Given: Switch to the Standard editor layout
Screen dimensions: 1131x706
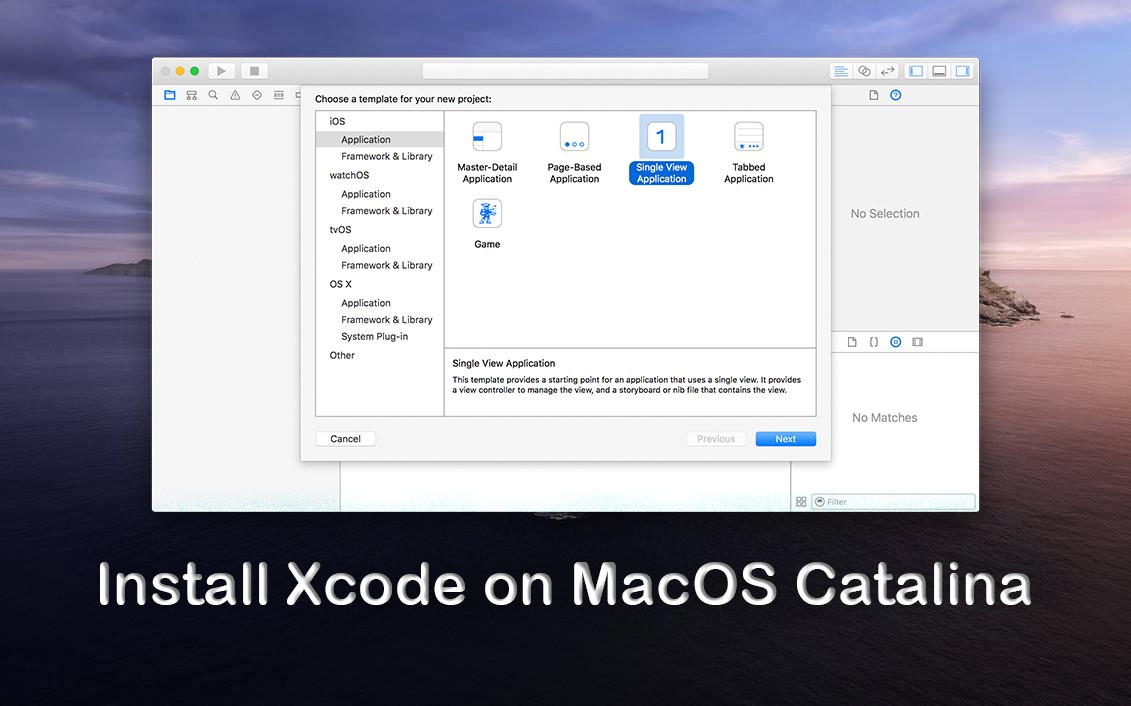Looking at the screenshot, I should (x=840, y=71).
